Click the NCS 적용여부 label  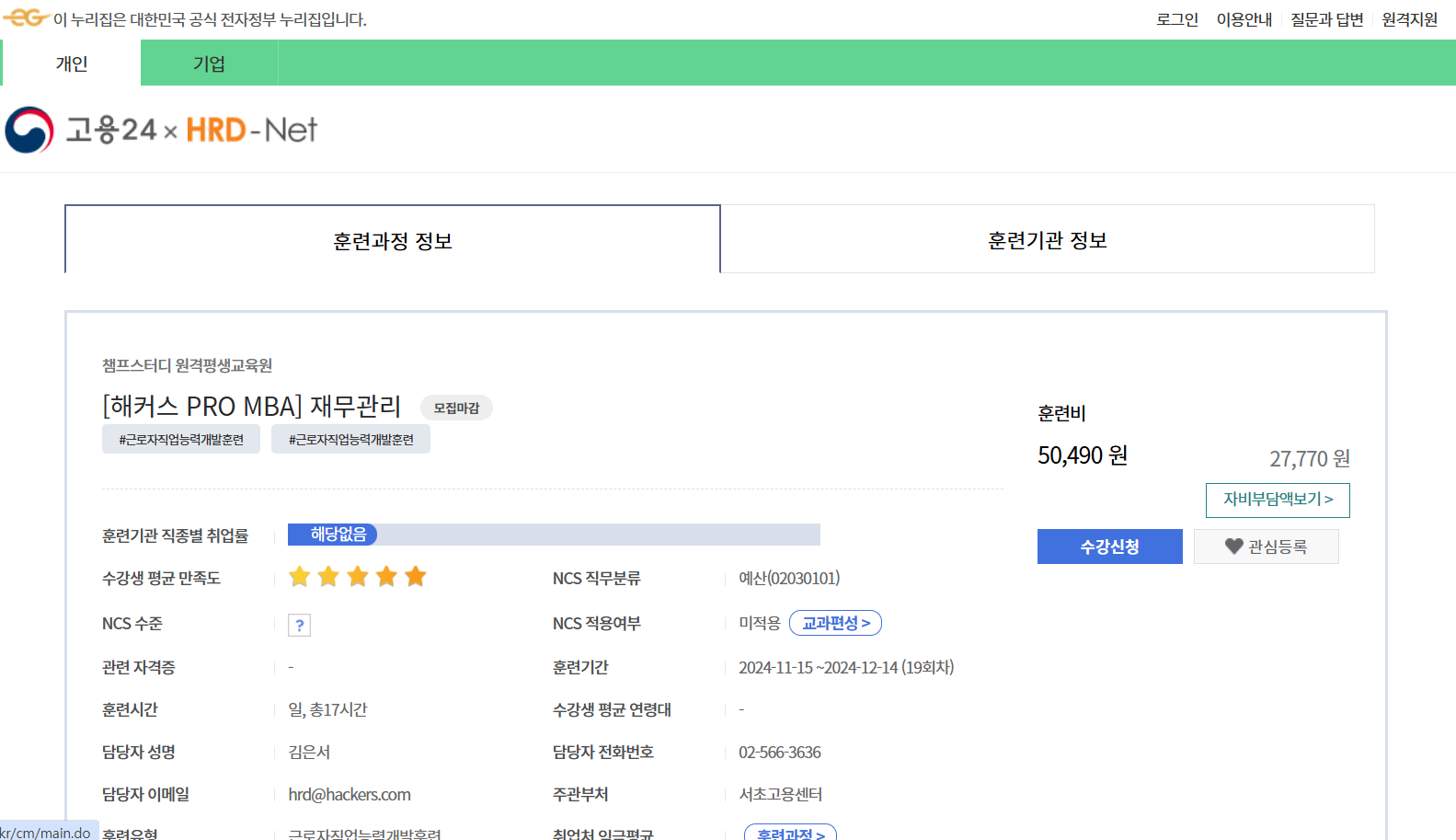(x=596, y=623)
